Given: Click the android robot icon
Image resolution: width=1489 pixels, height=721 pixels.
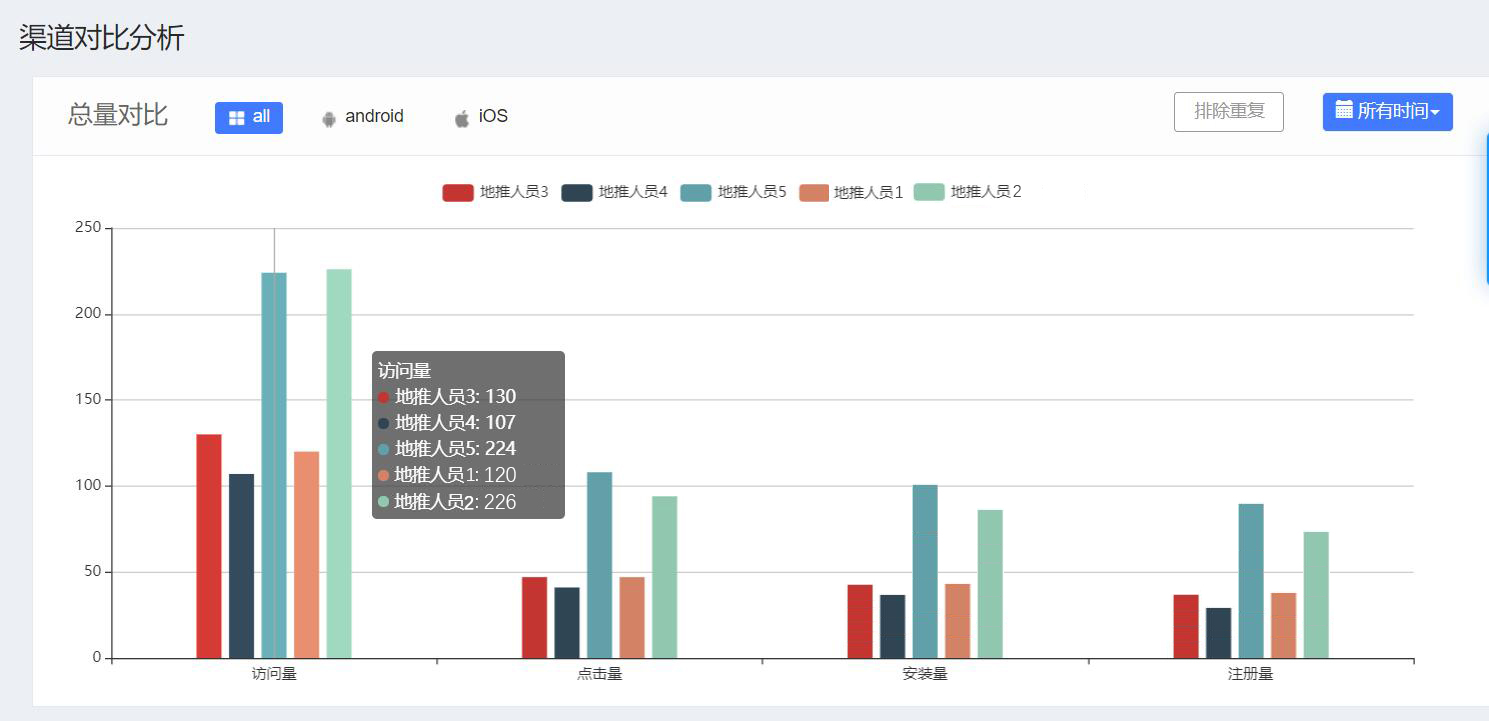Looking at the screenshot, I should pos(329,119).
